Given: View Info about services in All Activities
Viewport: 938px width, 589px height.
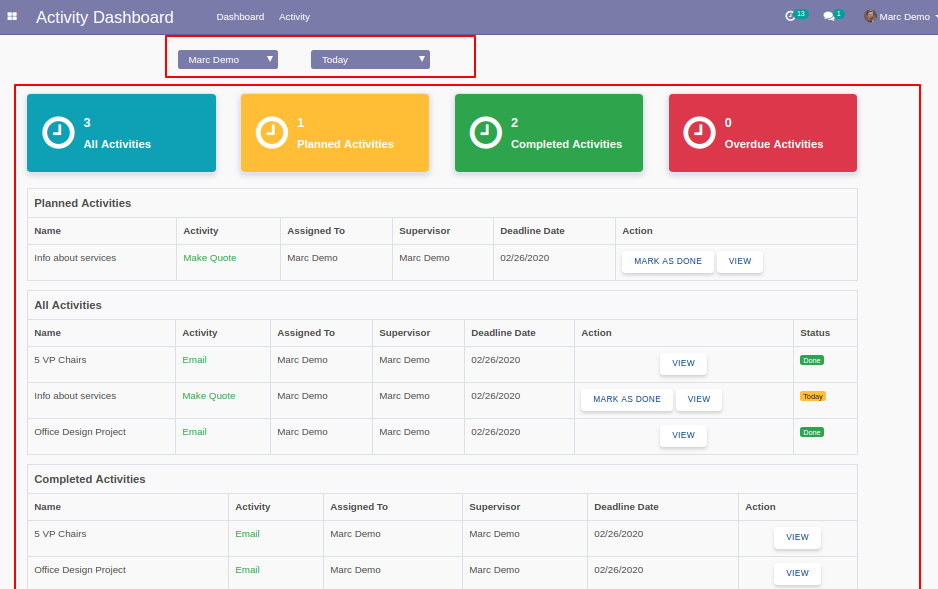Looking at the screenshot, I should click(699, 399).
